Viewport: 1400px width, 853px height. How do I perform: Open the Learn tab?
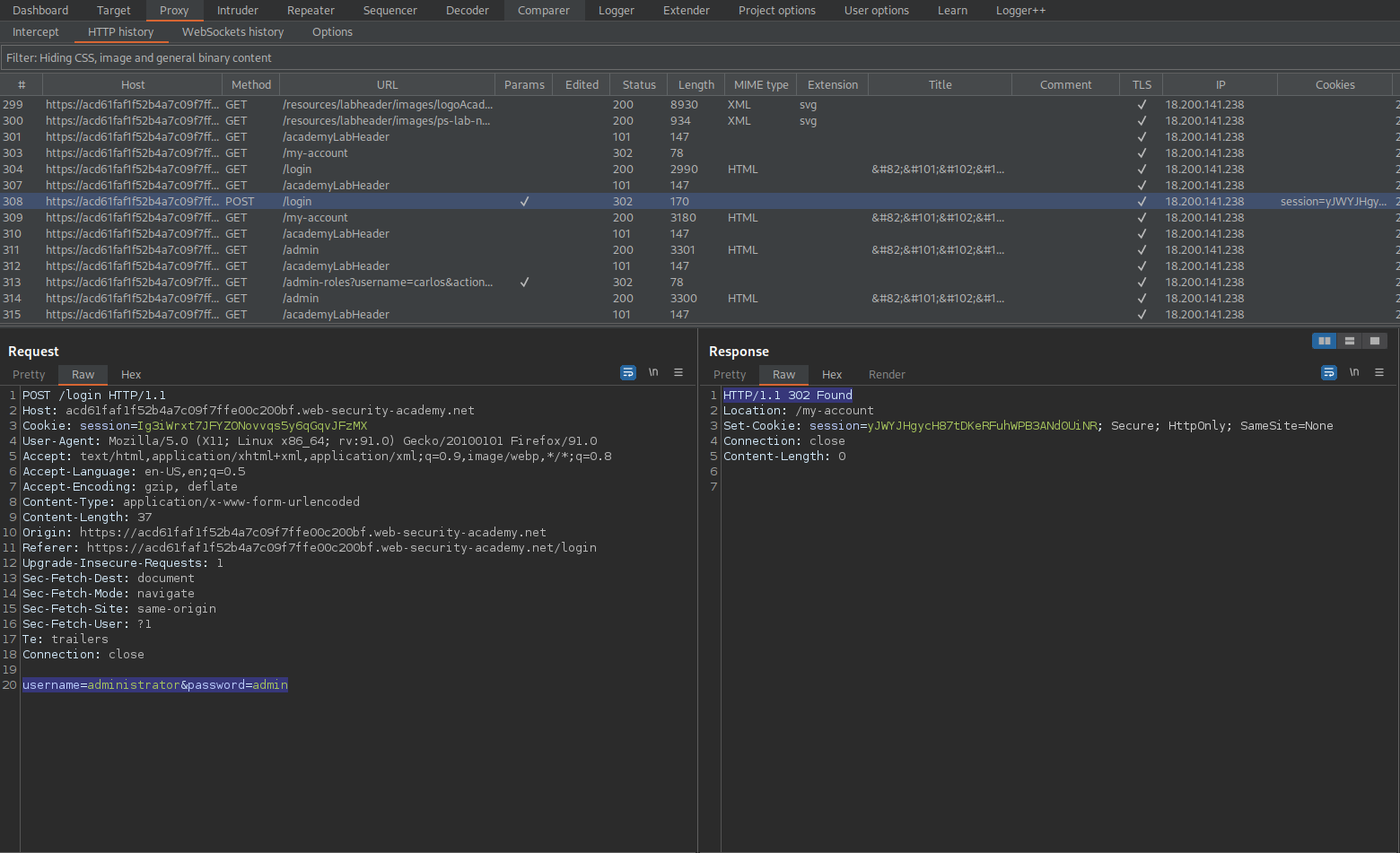pyautogui.click(x=953, y=11)
